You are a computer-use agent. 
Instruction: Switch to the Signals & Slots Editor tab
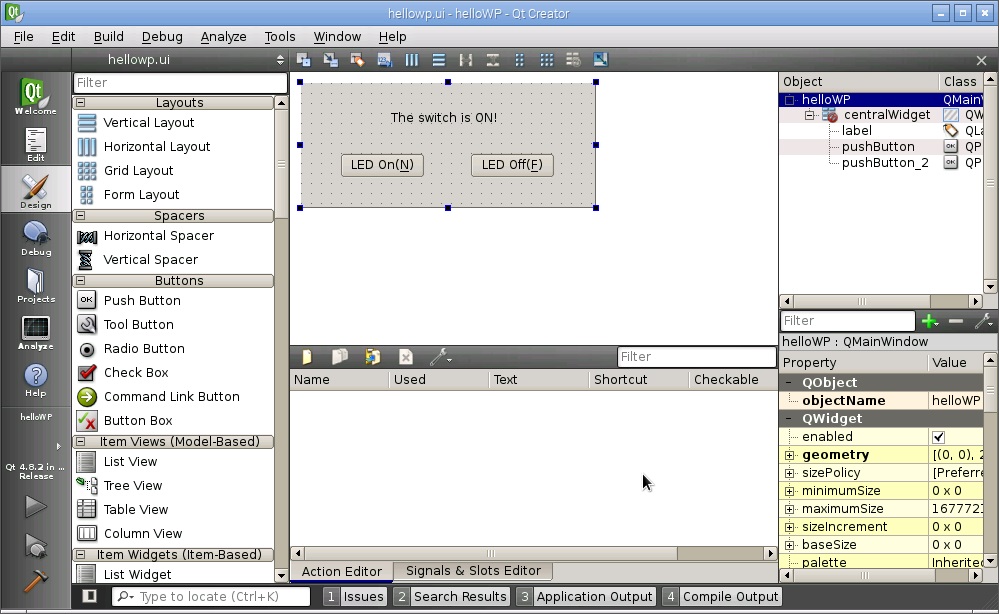click(x=473, y=571)
